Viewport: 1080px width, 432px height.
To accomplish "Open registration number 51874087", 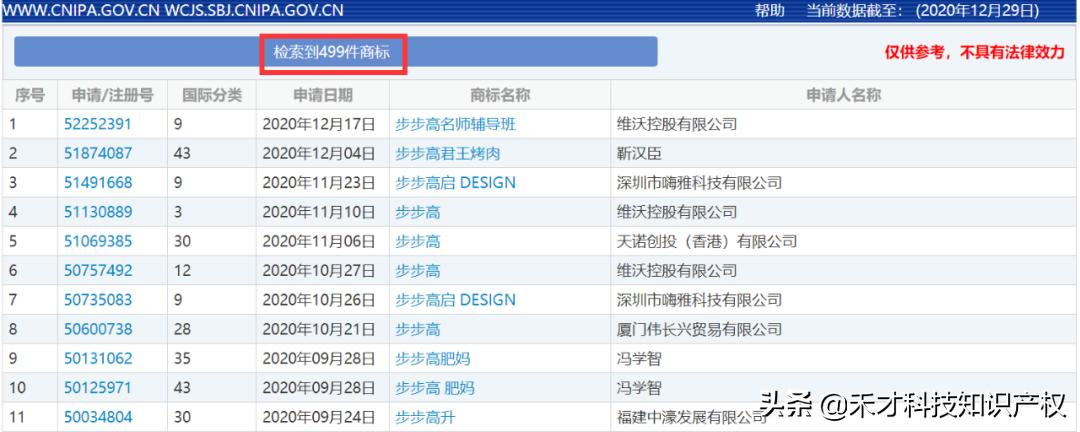I will (97, 153).
